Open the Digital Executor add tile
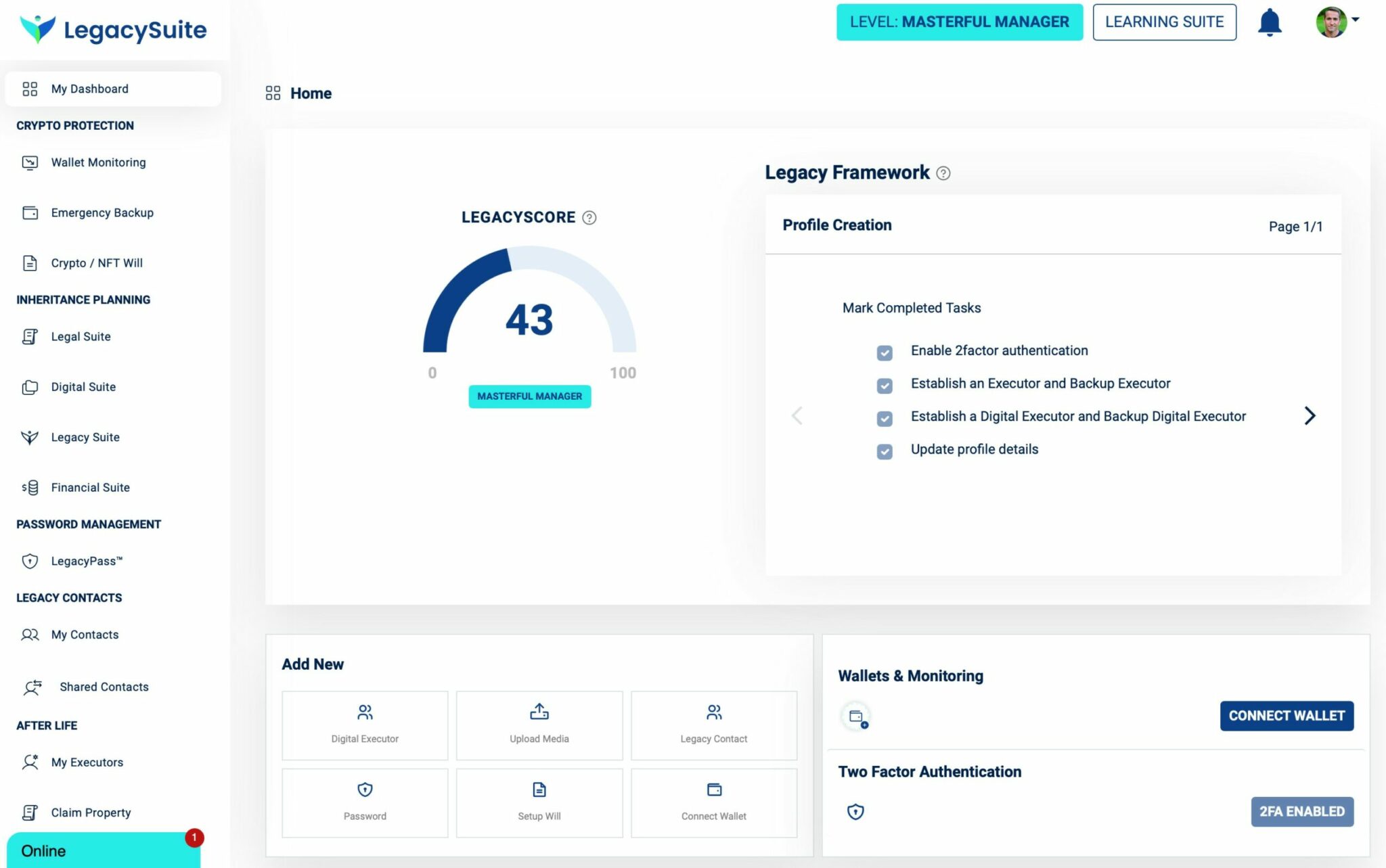The width and height of the screenshot is (1386, 868). point(365,725)
